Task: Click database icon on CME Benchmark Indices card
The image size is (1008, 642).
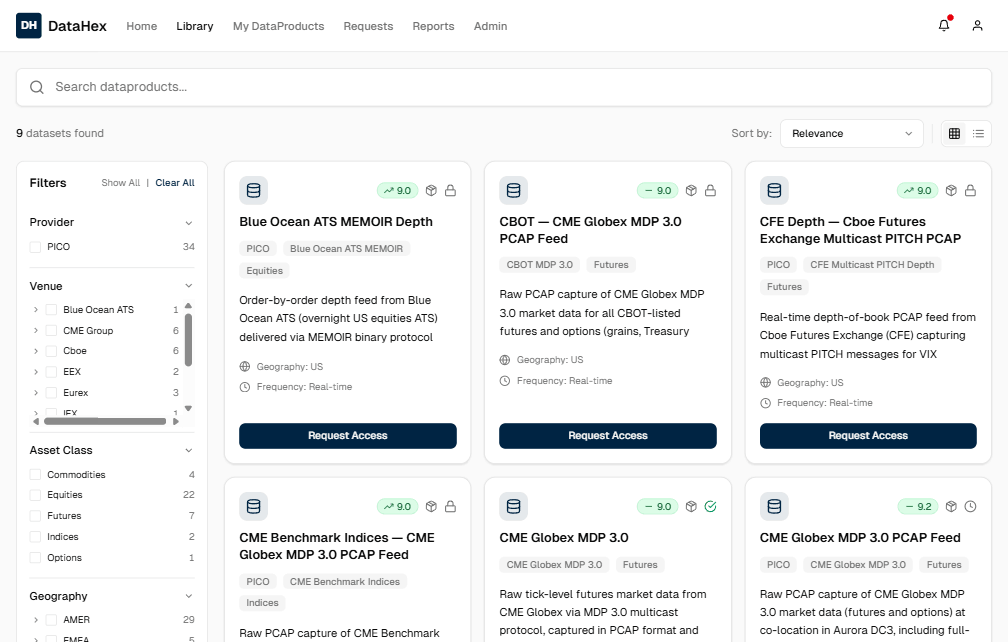Action: (253, 506)
